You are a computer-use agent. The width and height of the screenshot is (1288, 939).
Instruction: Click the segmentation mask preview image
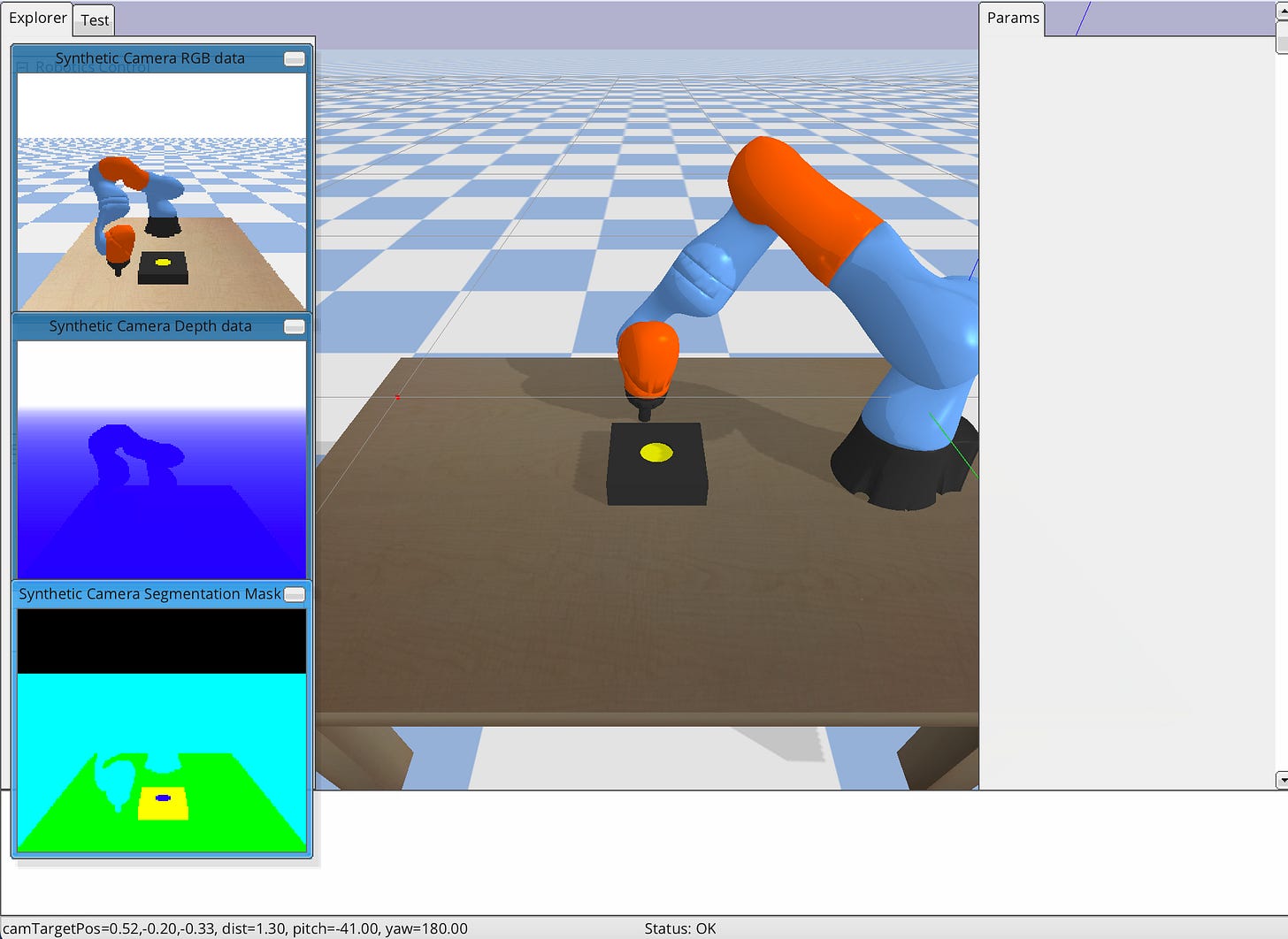click(x=162, y=730)
